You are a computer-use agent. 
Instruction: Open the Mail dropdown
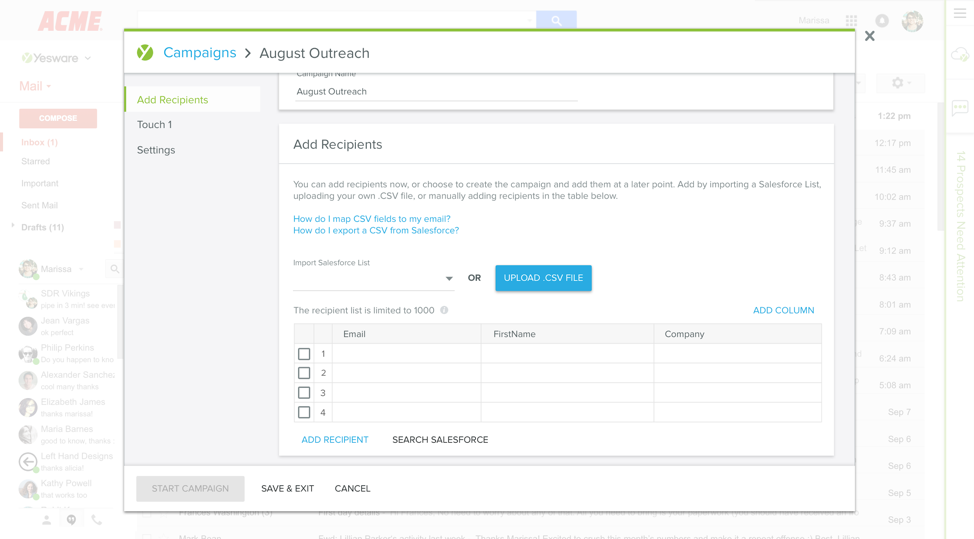[x=35, y=86]
